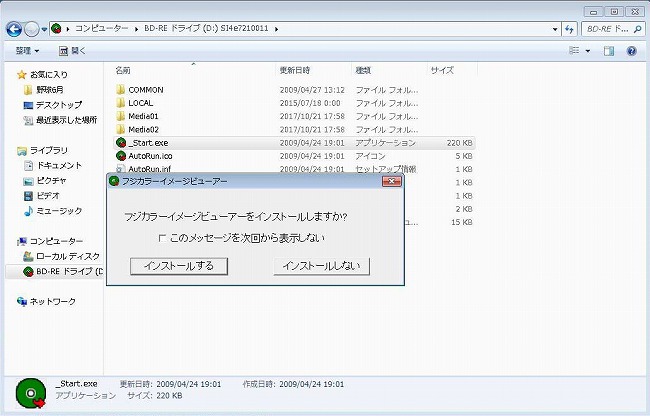Select the _Start.exe application icon
Image resolution: width=650 pixels, height=416 pixels.
[120, 143]
